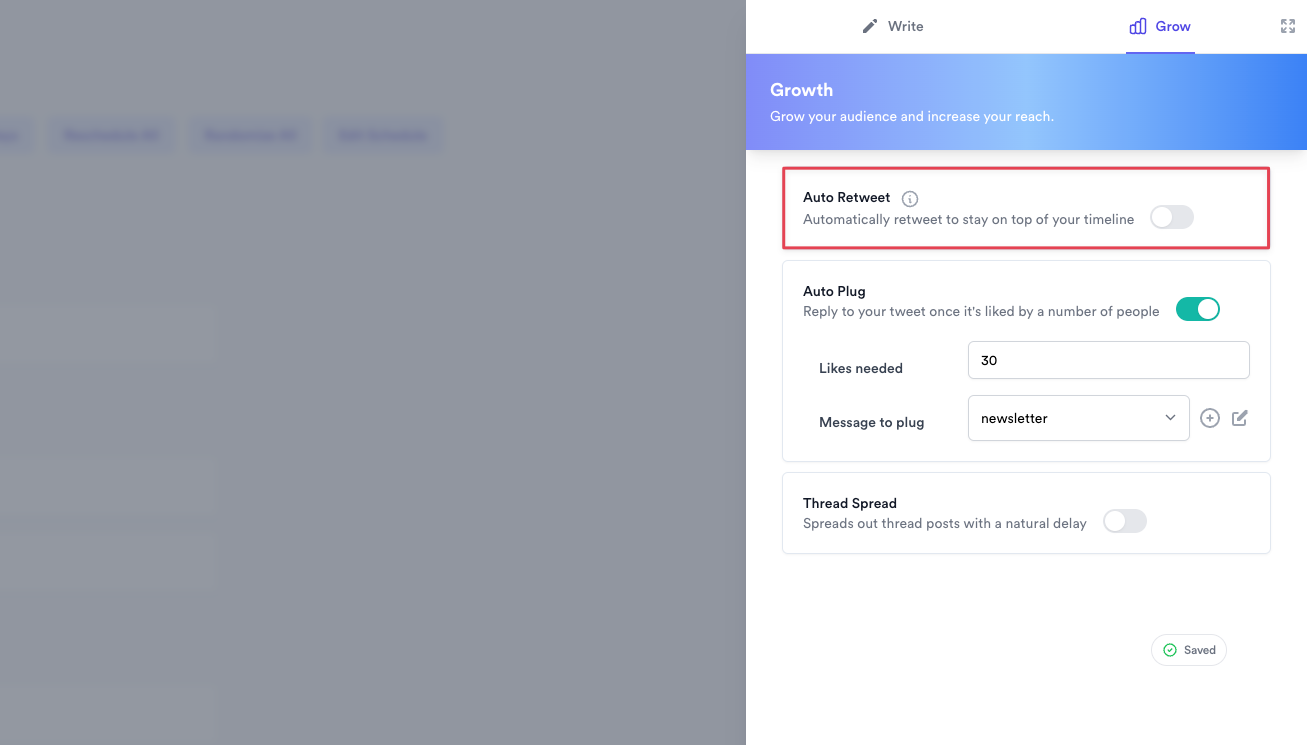The height and width of the screenshot is (745, 1307).
Task: Switch to the Write tab
Action: pyautogui.click(x=905, y=26)
